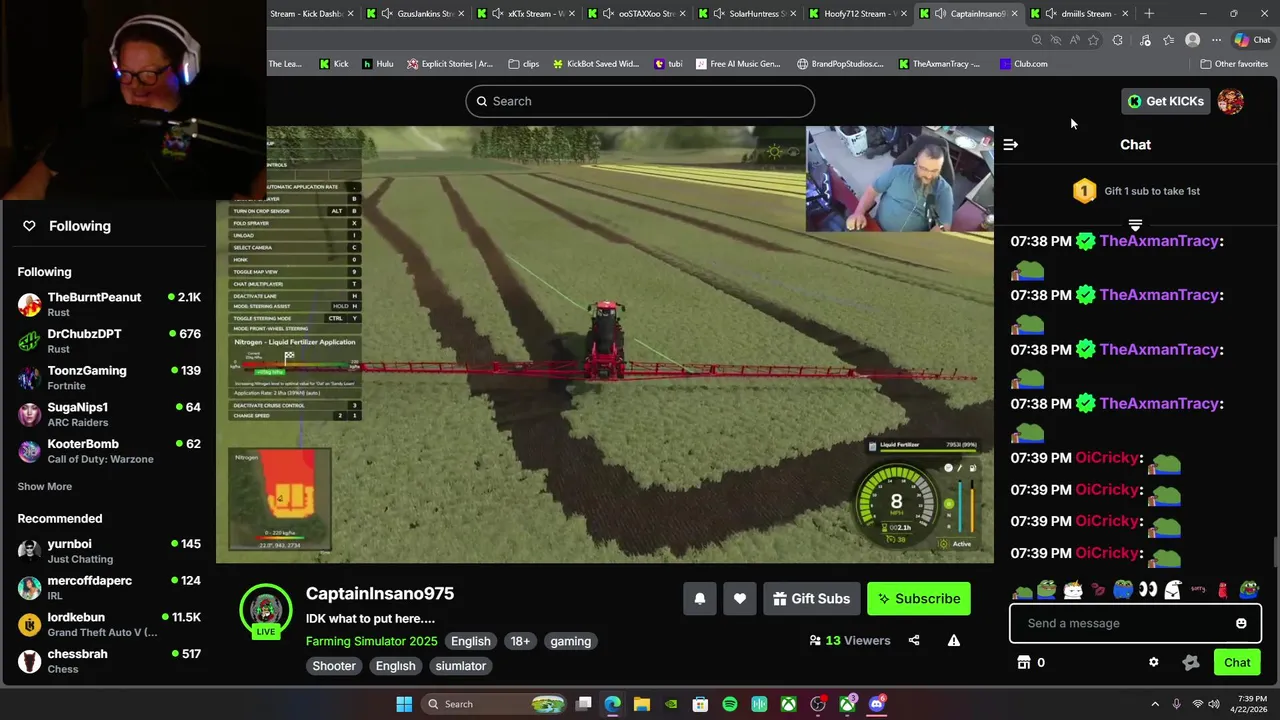
Task: Open the user profile avatar top right
Action: coord(1231,101)
